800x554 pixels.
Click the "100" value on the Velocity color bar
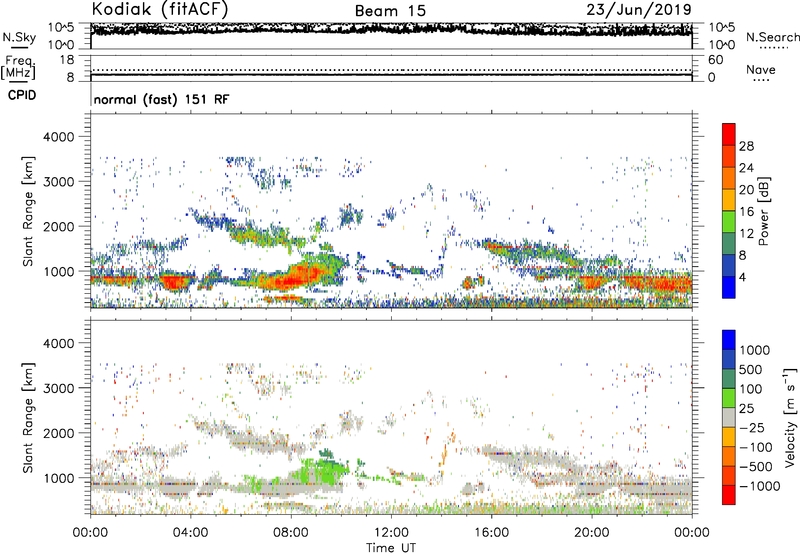[751, 389]
